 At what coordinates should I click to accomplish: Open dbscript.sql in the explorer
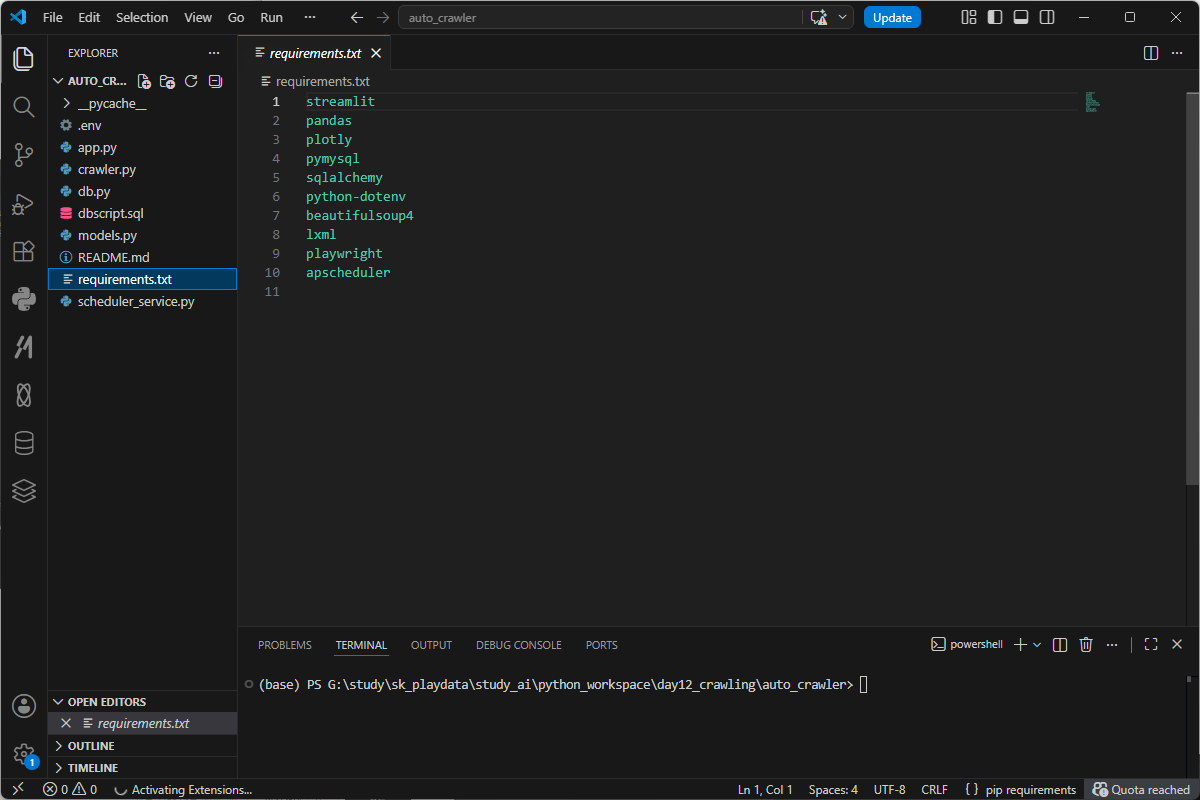142,213
